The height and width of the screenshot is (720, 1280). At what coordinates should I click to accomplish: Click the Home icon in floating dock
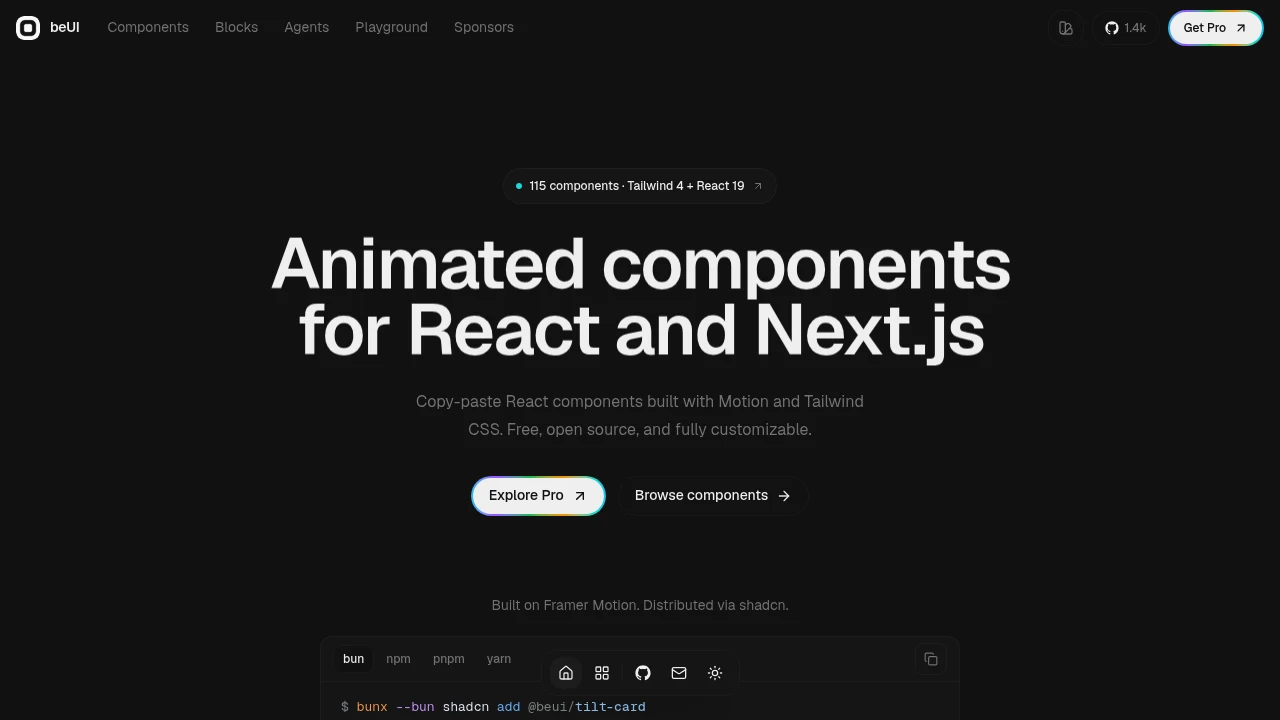pos(566,673)
